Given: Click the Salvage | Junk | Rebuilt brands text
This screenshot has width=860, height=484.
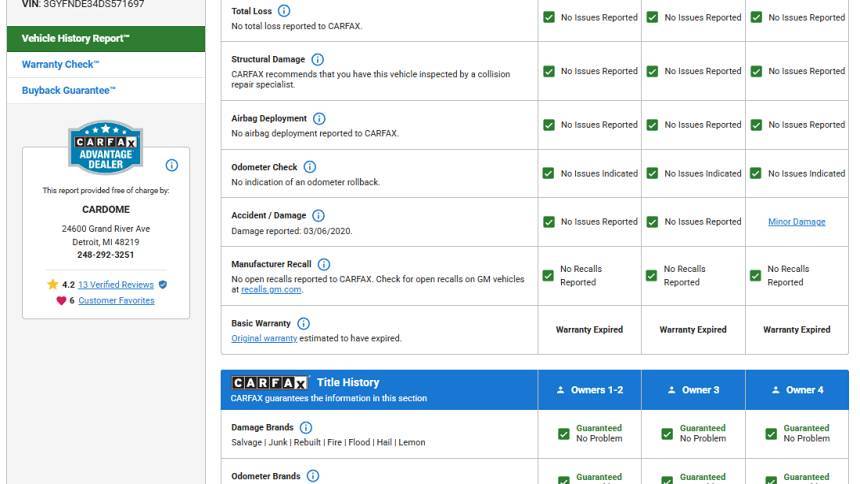Looking at the screenshot, I should 328,442.
